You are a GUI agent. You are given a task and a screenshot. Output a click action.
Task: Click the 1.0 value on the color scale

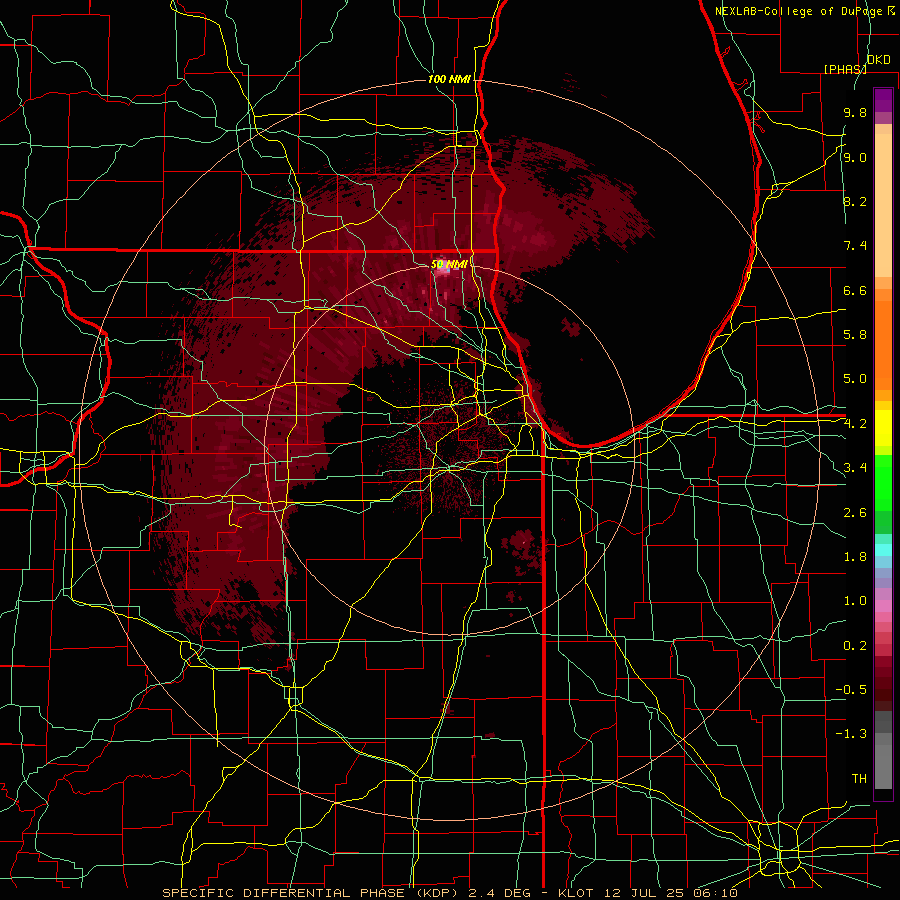(x=855, y=601)
